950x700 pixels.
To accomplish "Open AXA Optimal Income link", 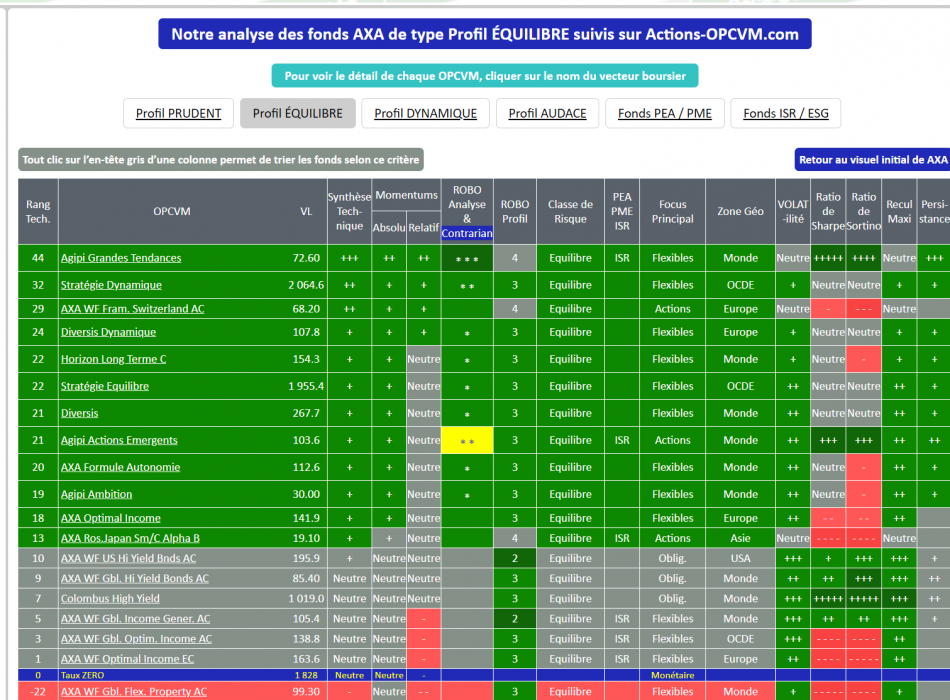I will pyautogui.click(x=110, y=518).
